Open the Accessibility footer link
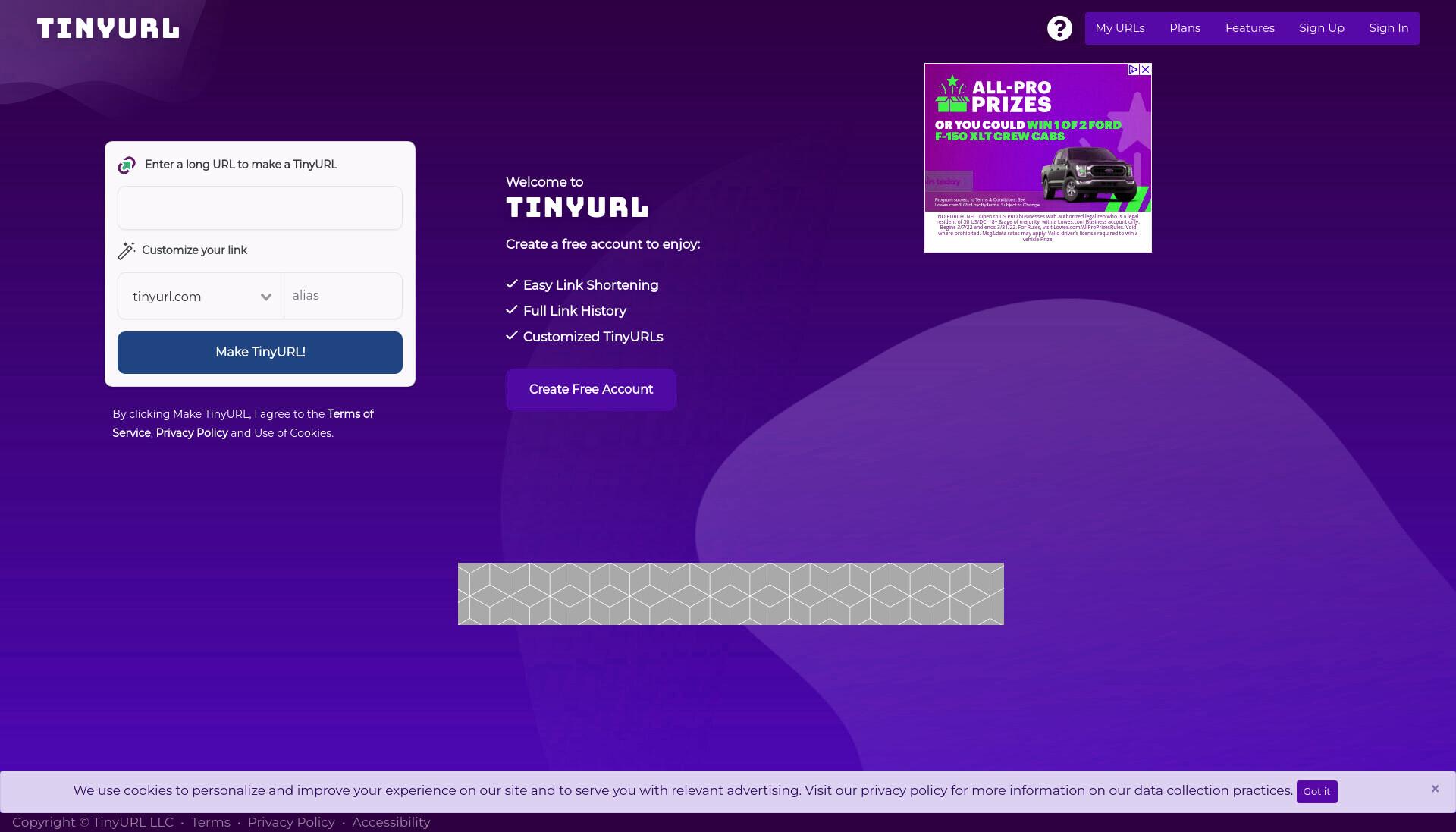The height and width of the screenshot is (832, 1456). click(391, 822)
